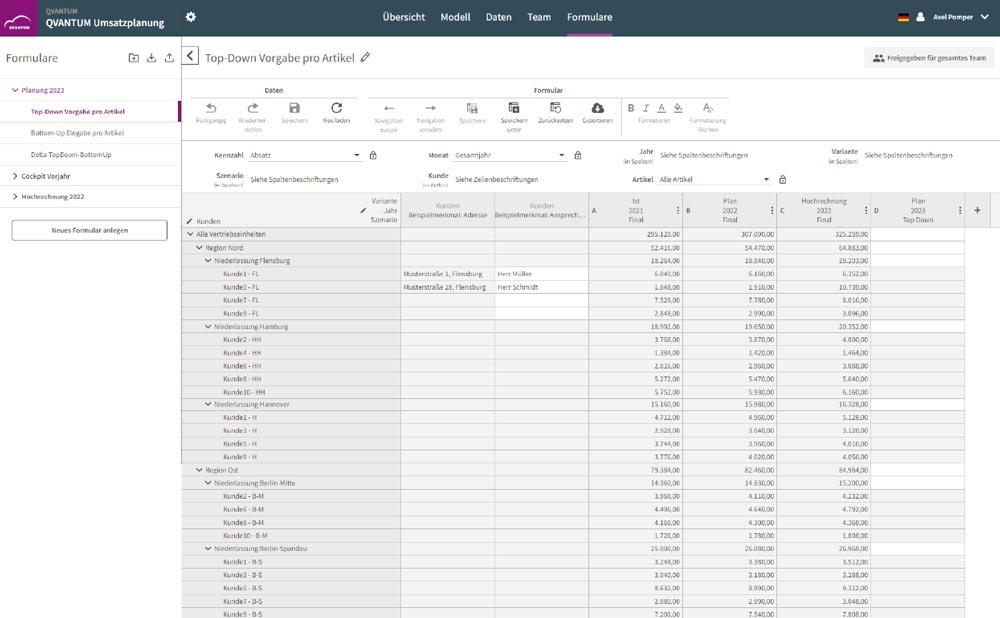Edit form title with the pencil icon
The height and width of the screenshot is (618, 1000).
(x=365, y=58)
